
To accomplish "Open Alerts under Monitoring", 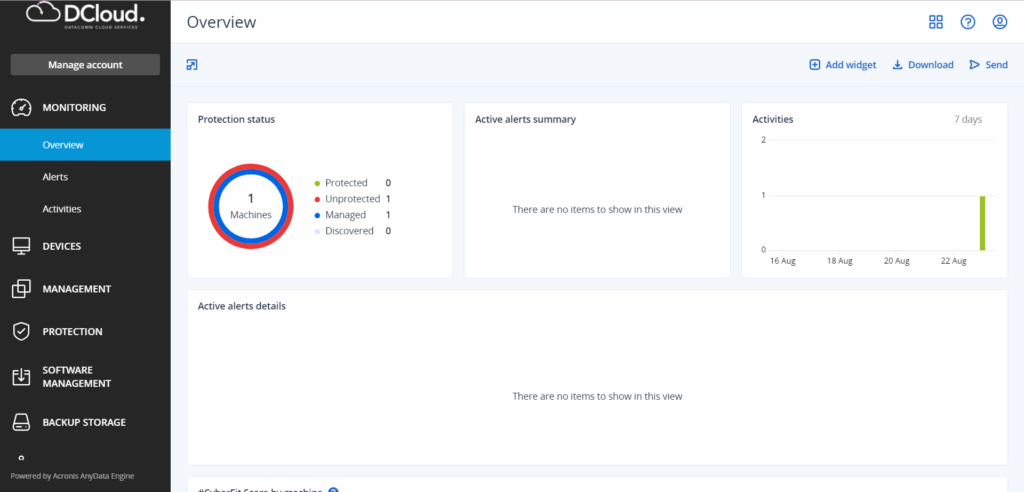I will click(x=55, y=177).
